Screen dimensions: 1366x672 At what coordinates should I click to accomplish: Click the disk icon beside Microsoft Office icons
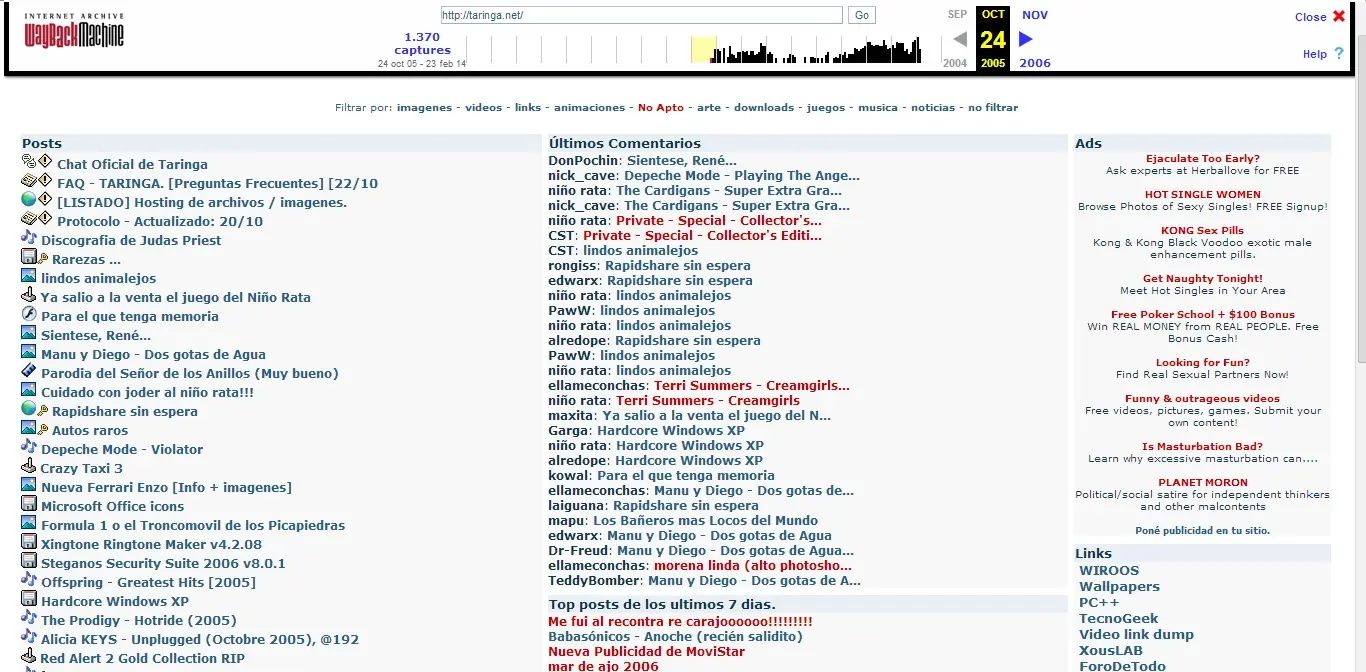29,504
